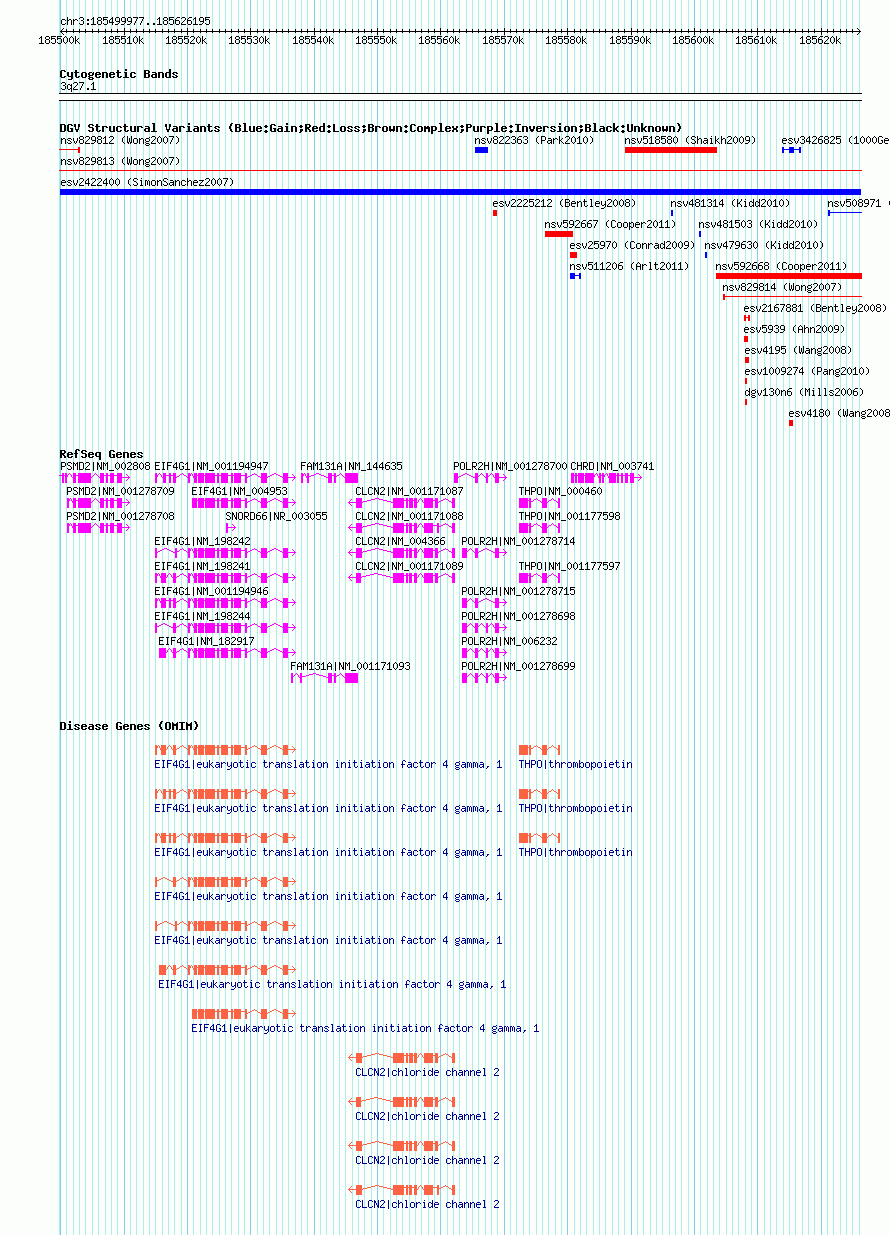The height and width of the screenshot is (1235, 890).
Task: Open the Disease Genes (OMIM) track title
Action: click(129, 726)
